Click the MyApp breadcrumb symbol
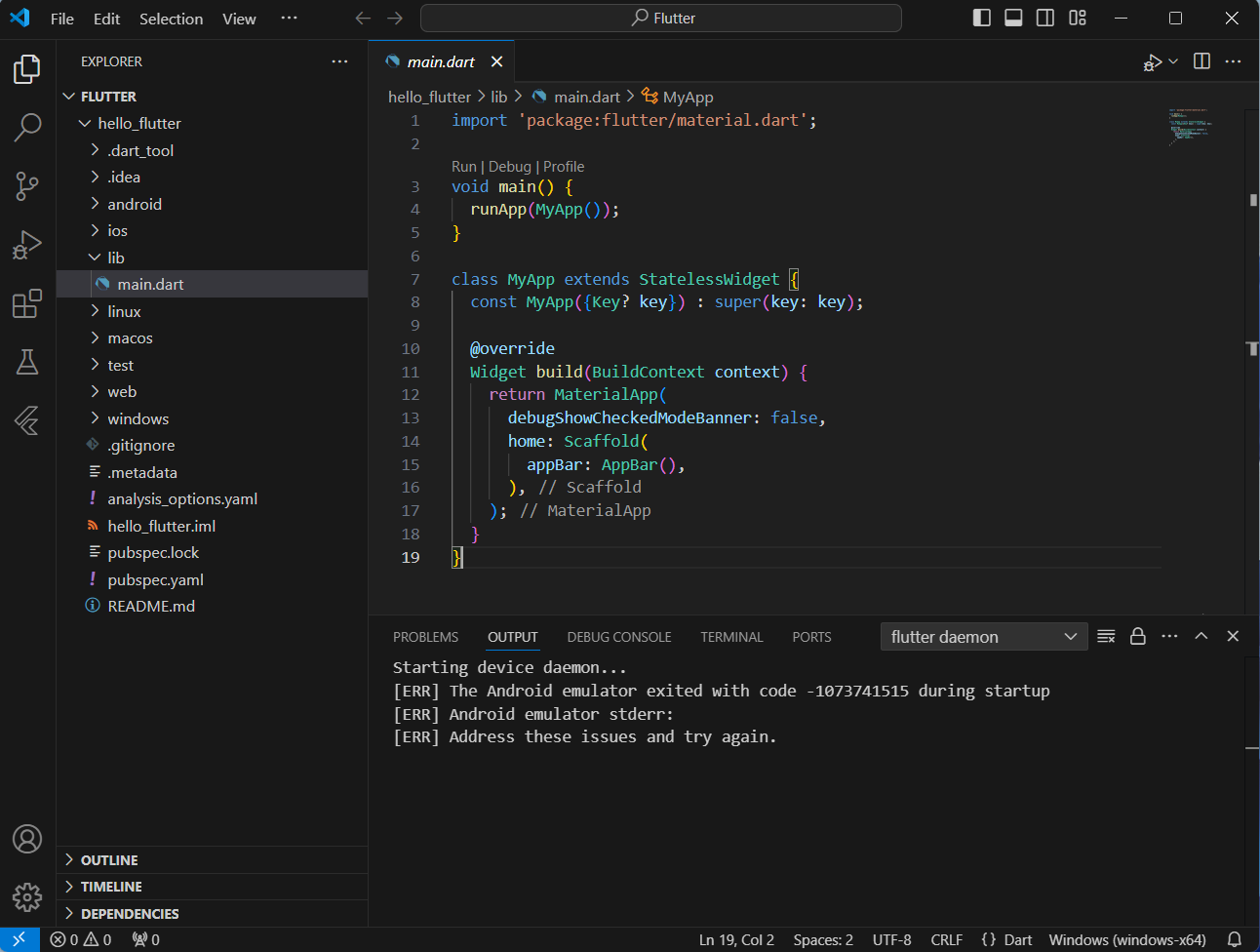 click(678, 97)
